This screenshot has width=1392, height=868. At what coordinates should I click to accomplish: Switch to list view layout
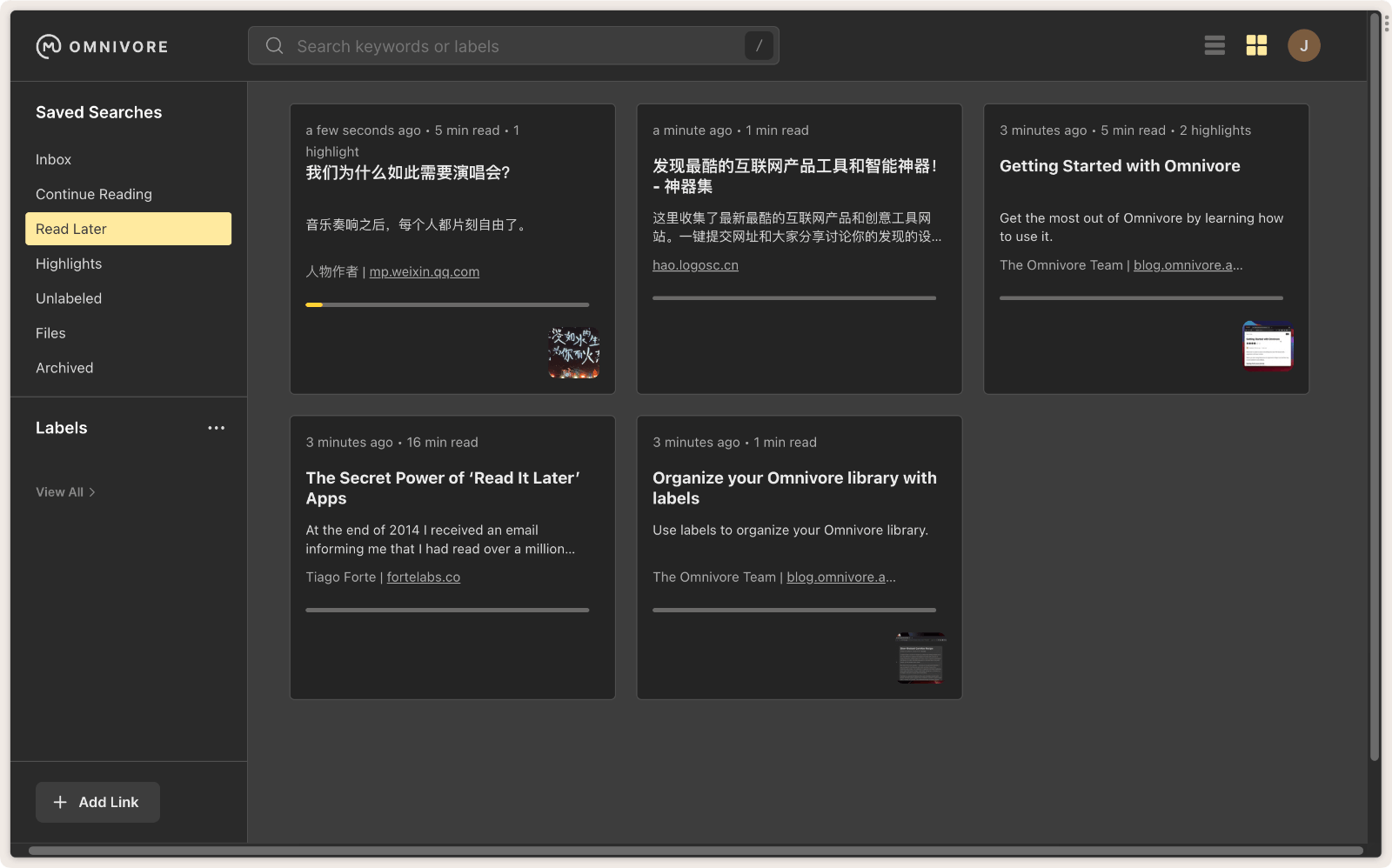(1215, 45)
